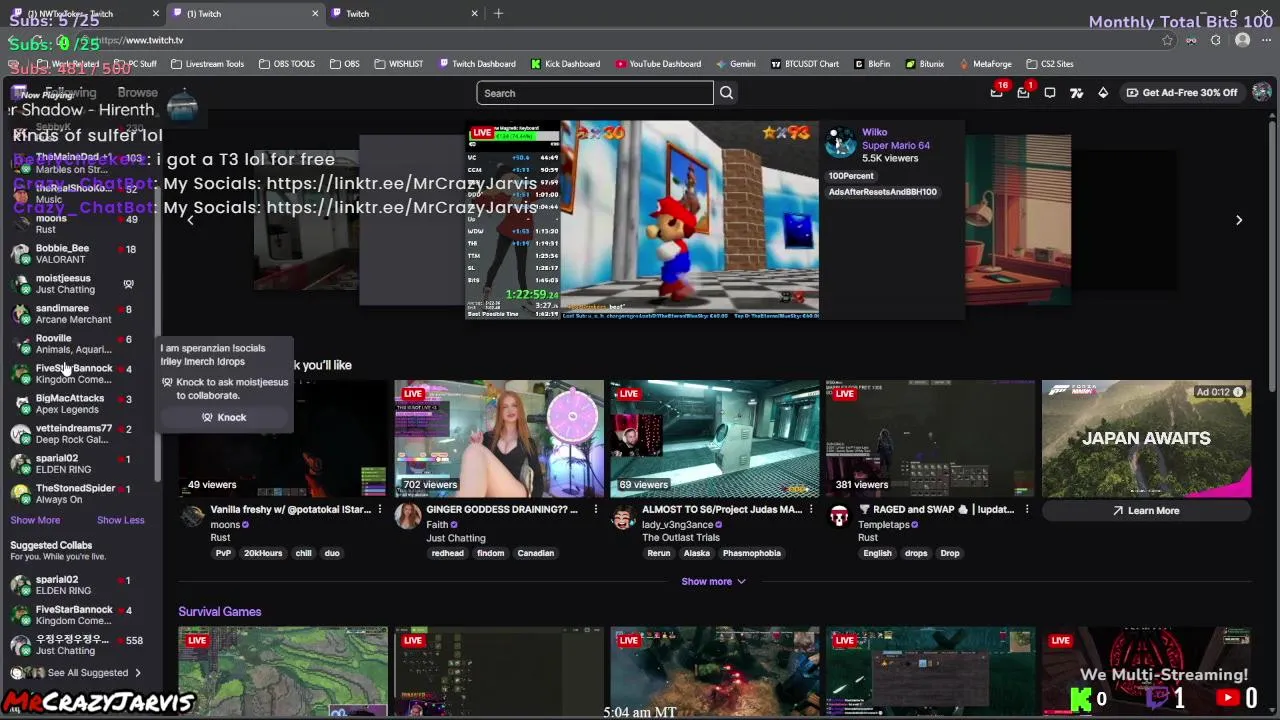
Task: Click the collab knock icon beside moistjeesus
Action: tap(128, 284)
